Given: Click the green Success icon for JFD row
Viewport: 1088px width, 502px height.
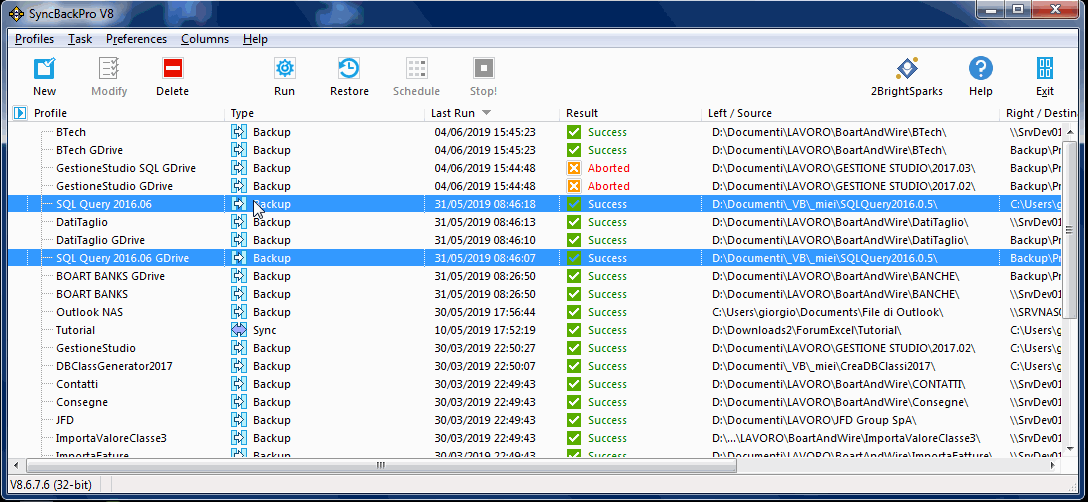Looking at the screenshot, I should pyautogui.click(x=573, y=420).
